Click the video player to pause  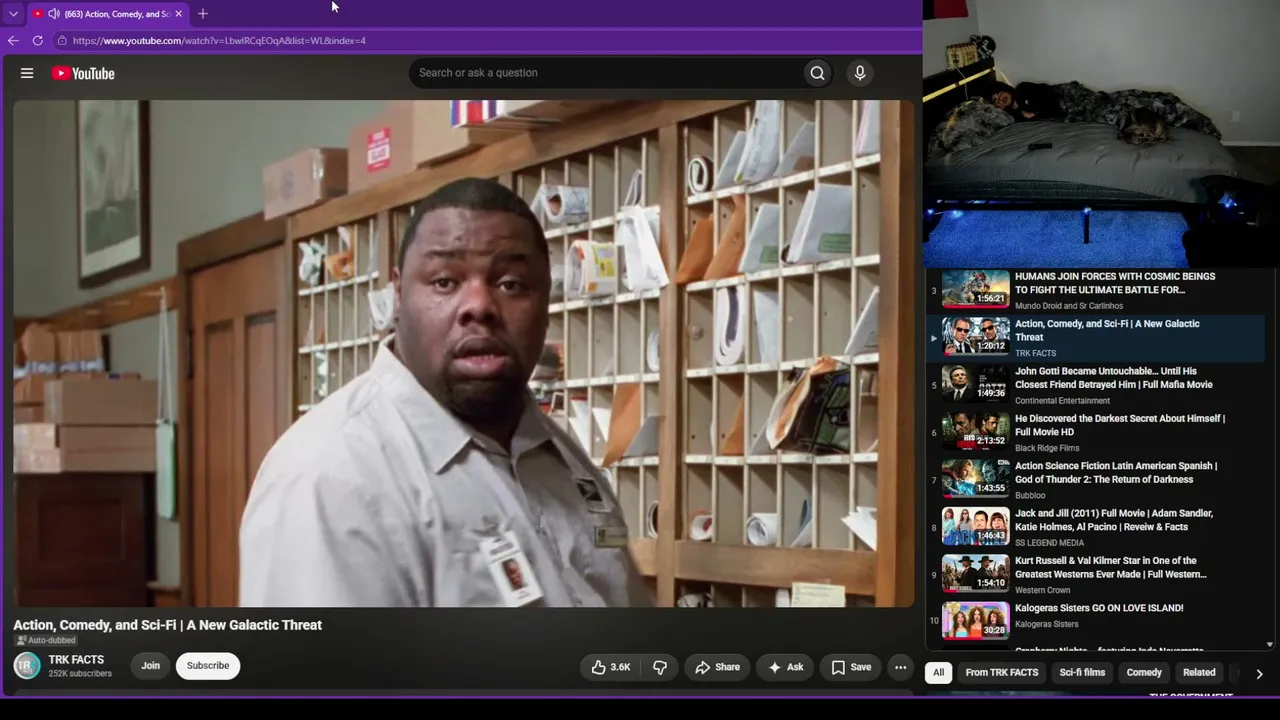(x=463, y=353)
